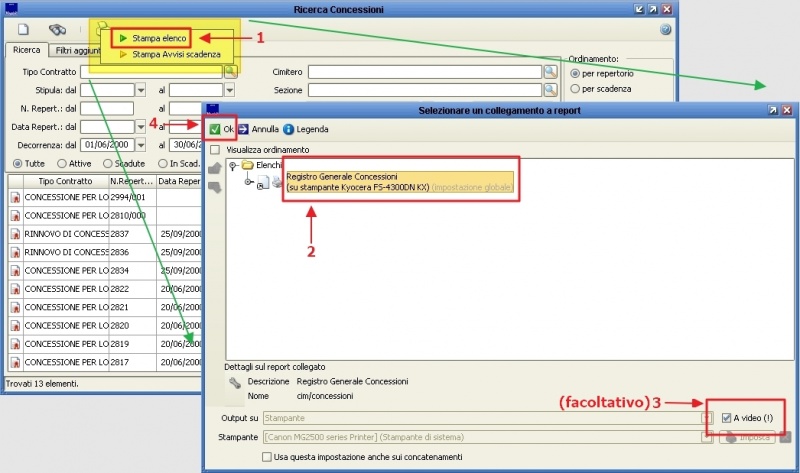
Task: Click the PDF icon of row 2834
Action: tap(15, 271)
